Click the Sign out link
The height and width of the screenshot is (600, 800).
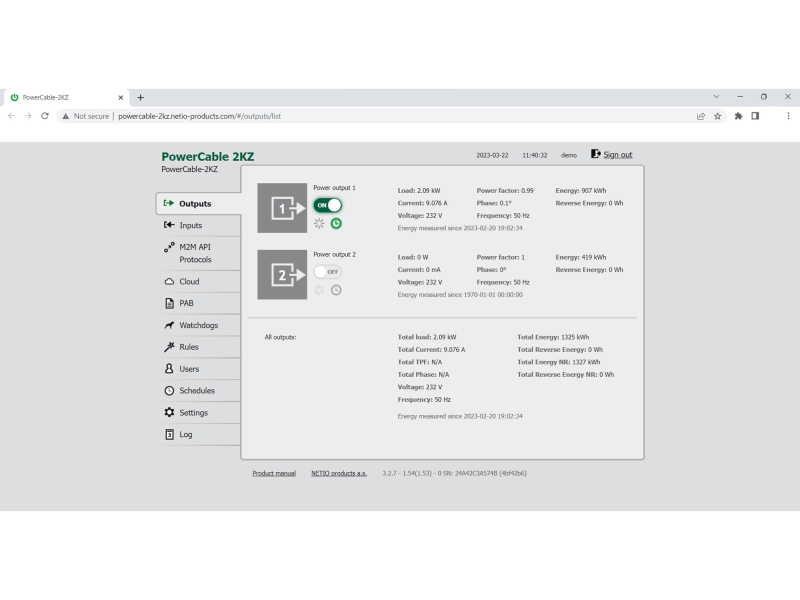[x=618, y=155]
